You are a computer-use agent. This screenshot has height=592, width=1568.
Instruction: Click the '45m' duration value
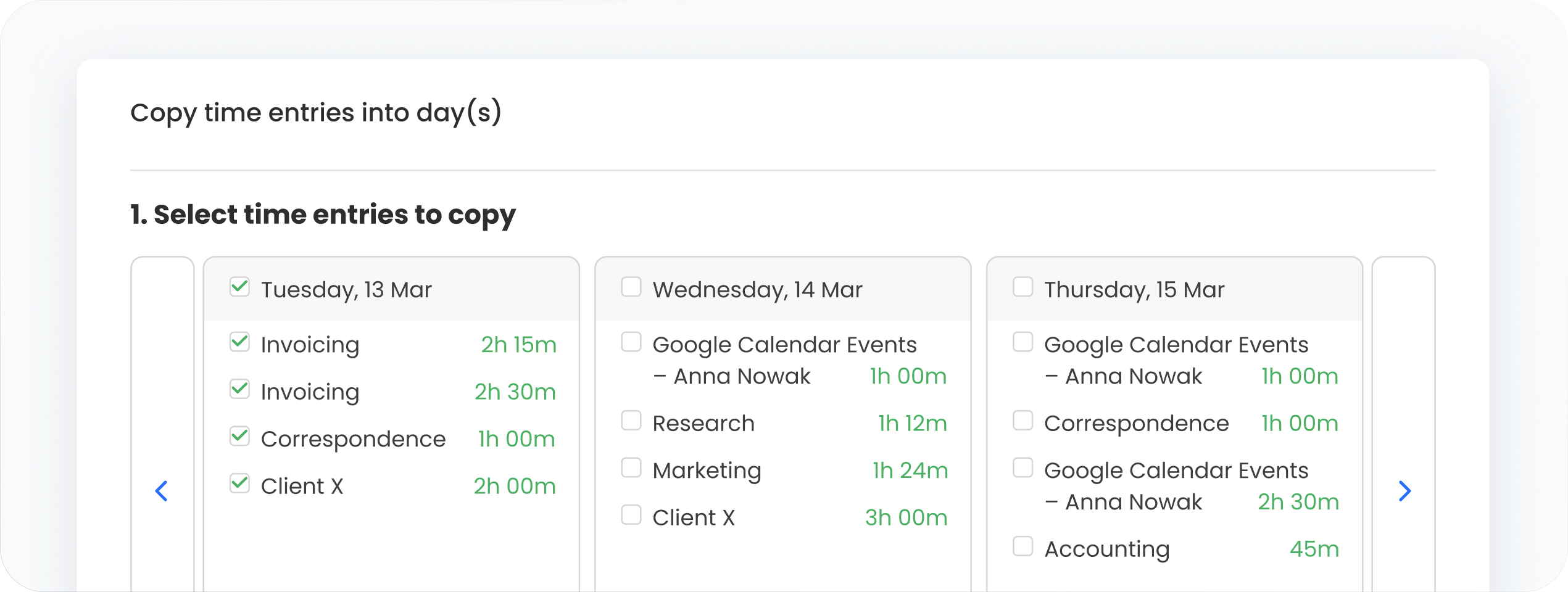[x=1314, y=549]
